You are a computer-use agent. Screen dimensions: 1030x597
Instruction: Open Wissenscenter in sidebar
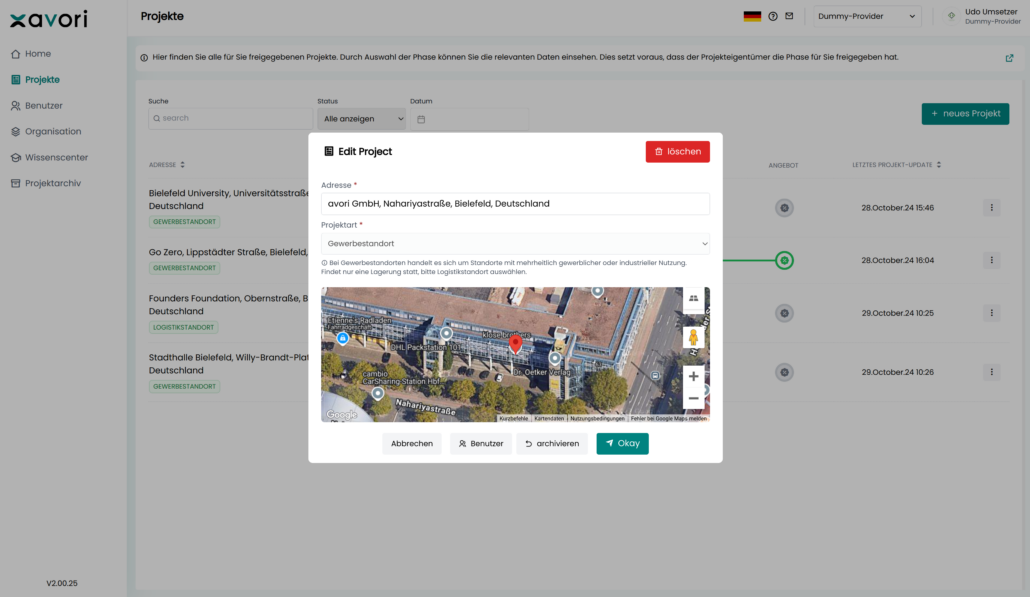(49, 158)
